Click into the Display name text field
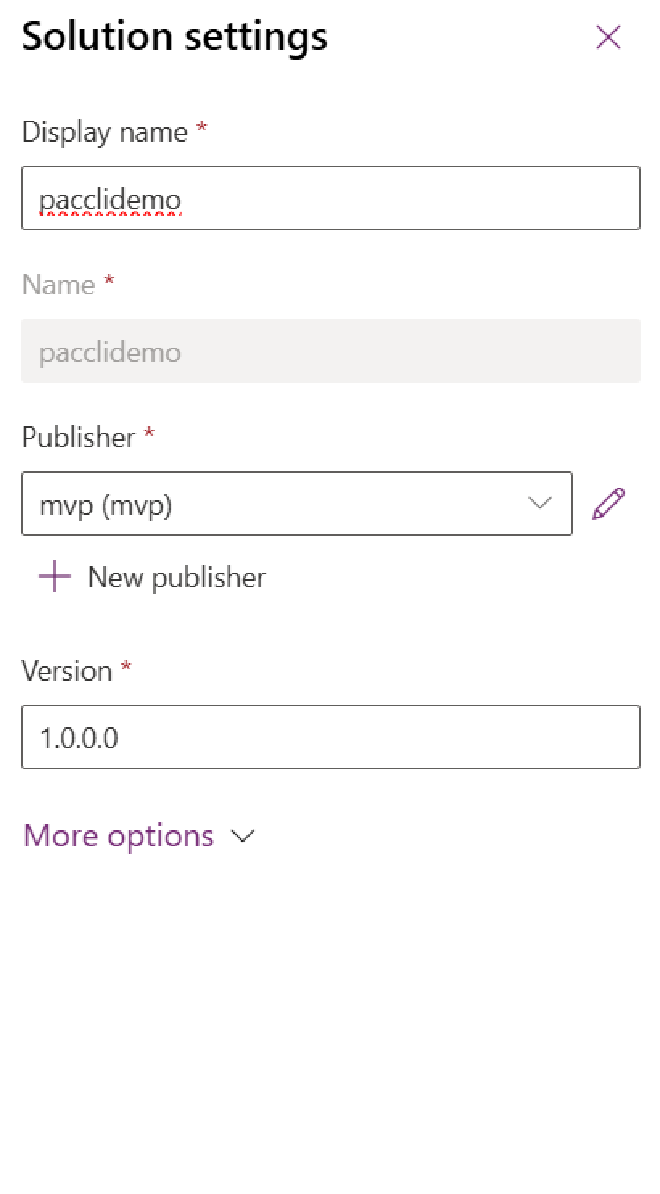Viewport: 660px width, 1194px height. pyautogui.click(x=330, y=199)
